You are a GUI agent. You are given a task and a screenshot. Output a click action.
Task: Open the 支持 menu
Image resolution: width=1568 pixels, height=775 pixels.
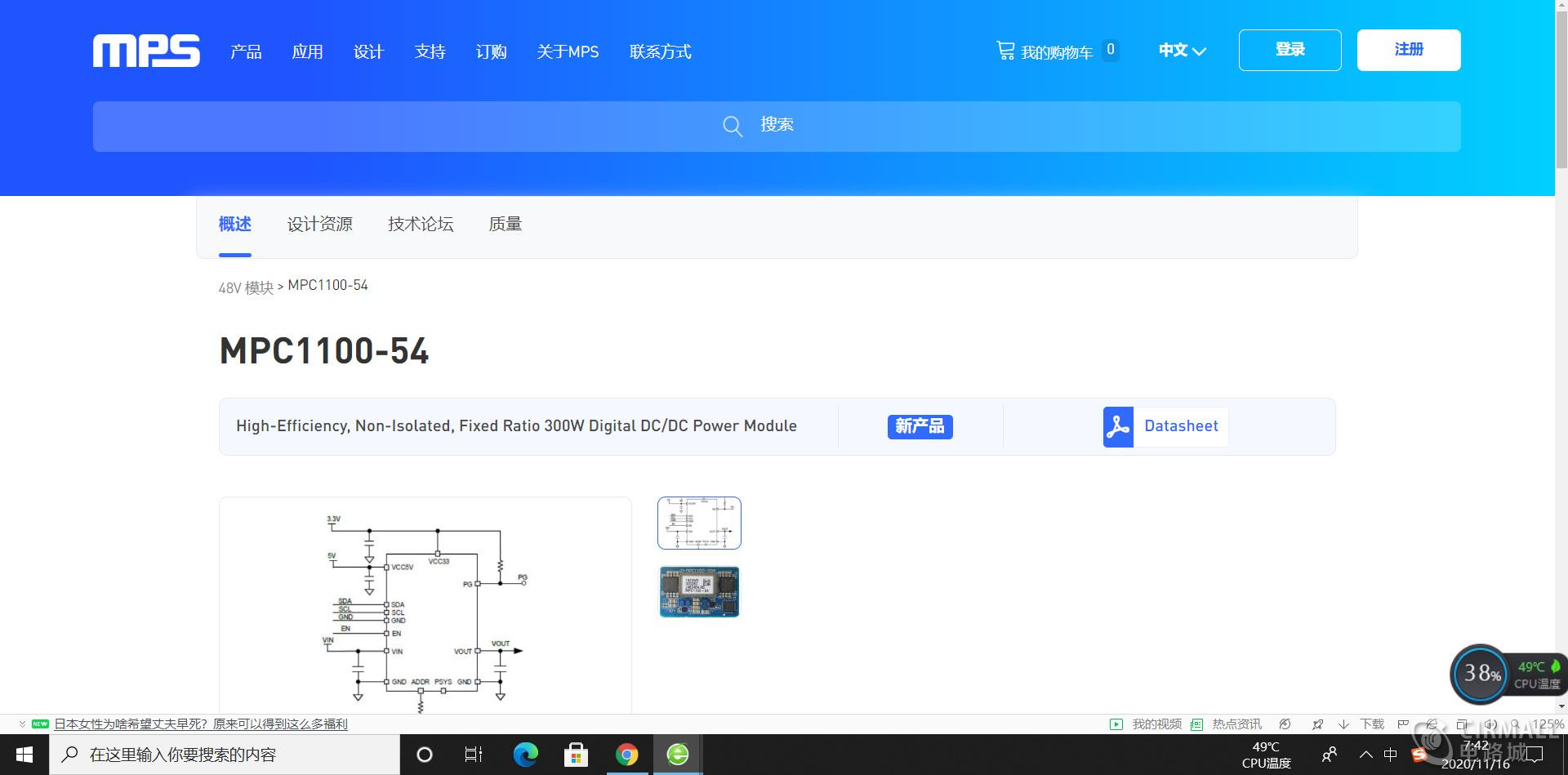[x=430, y=51]
